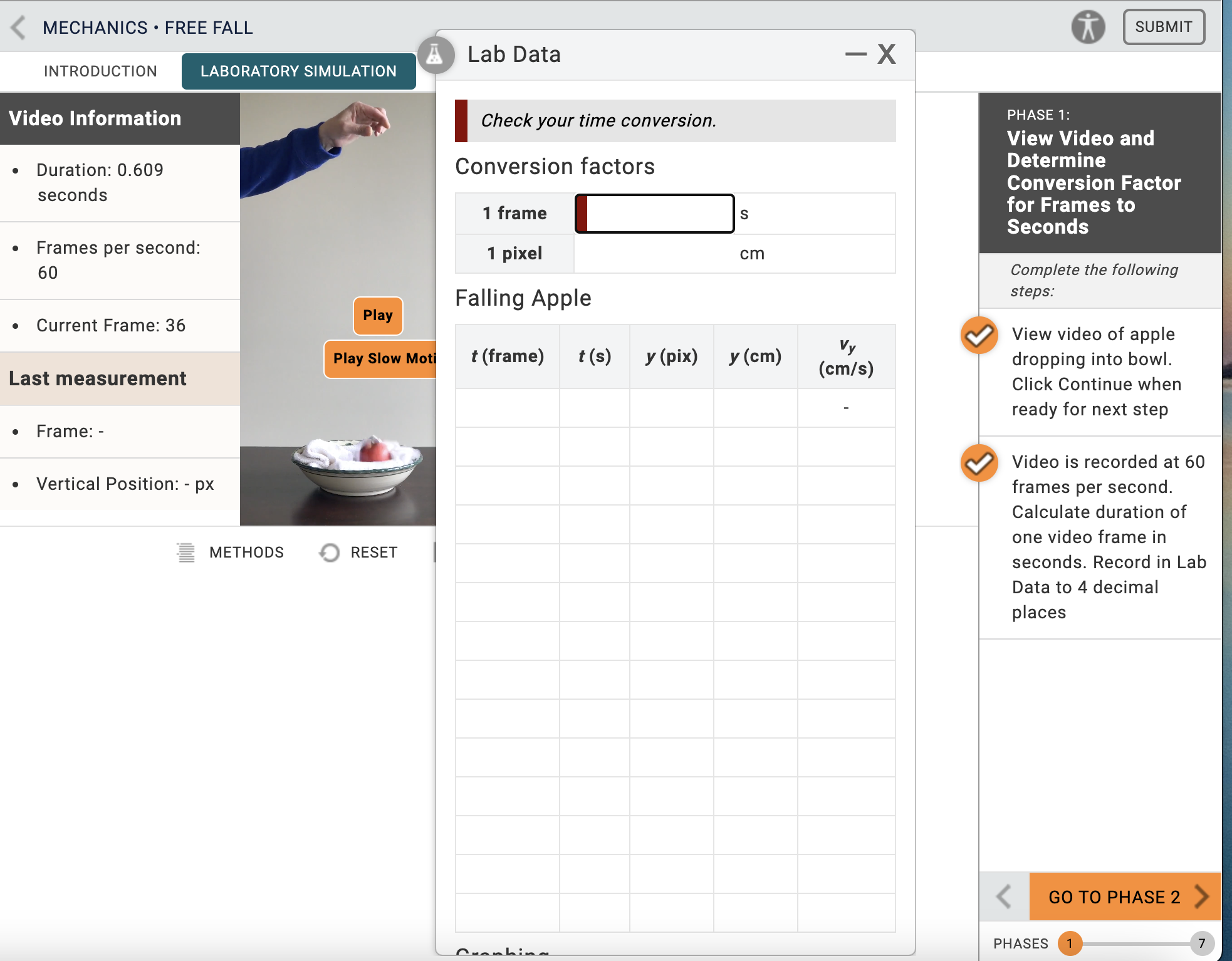The height and width of the screenshot is (961, 1232).
Task: Select the Laboratory Simulation tab
Action: (x=298, y=71)
